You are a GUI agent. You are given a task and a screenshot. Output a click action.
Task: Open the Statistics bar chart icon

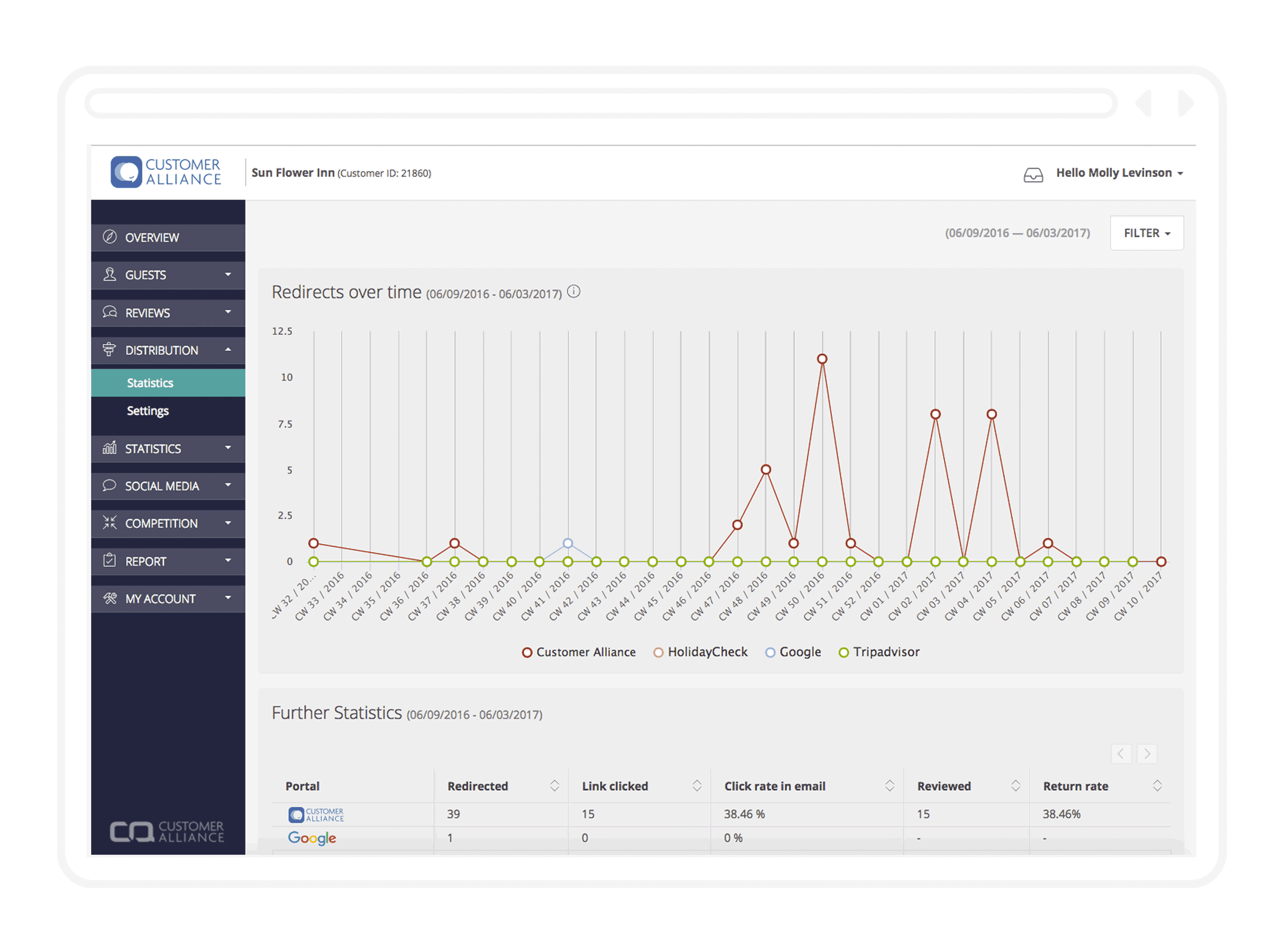[x=109, y=448]
